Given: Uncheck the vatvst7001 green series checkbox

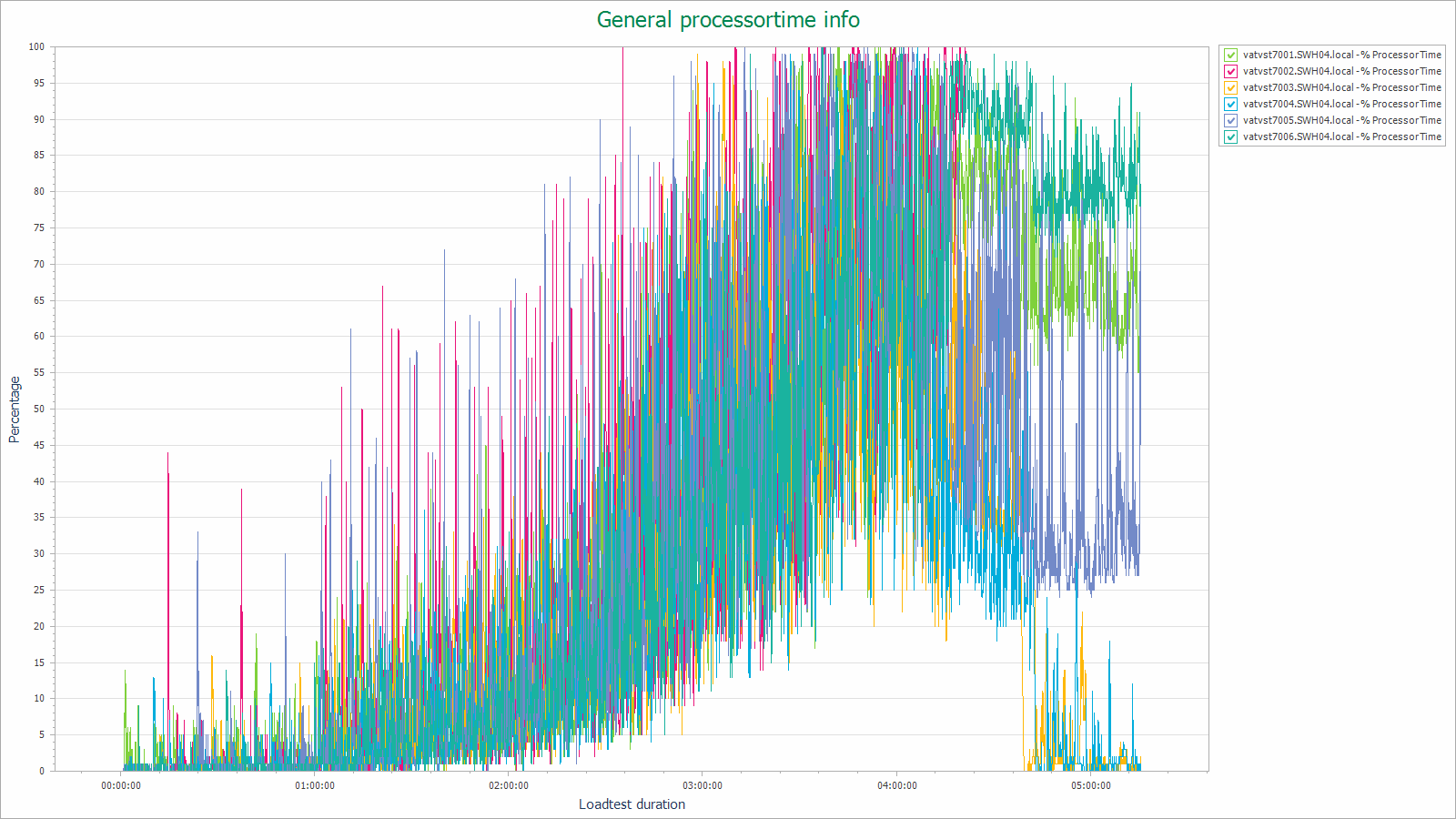Looking at the screenshot, I should pos(1231,55).
